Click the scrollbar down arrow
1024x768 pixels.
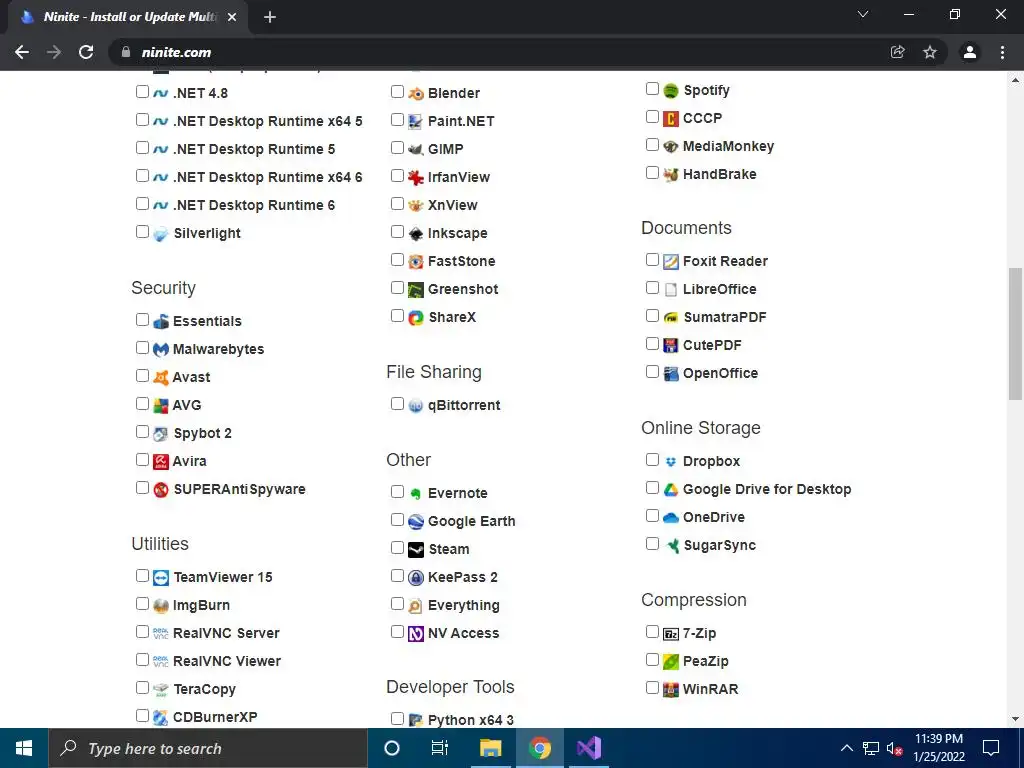(x=1015, y=720)
